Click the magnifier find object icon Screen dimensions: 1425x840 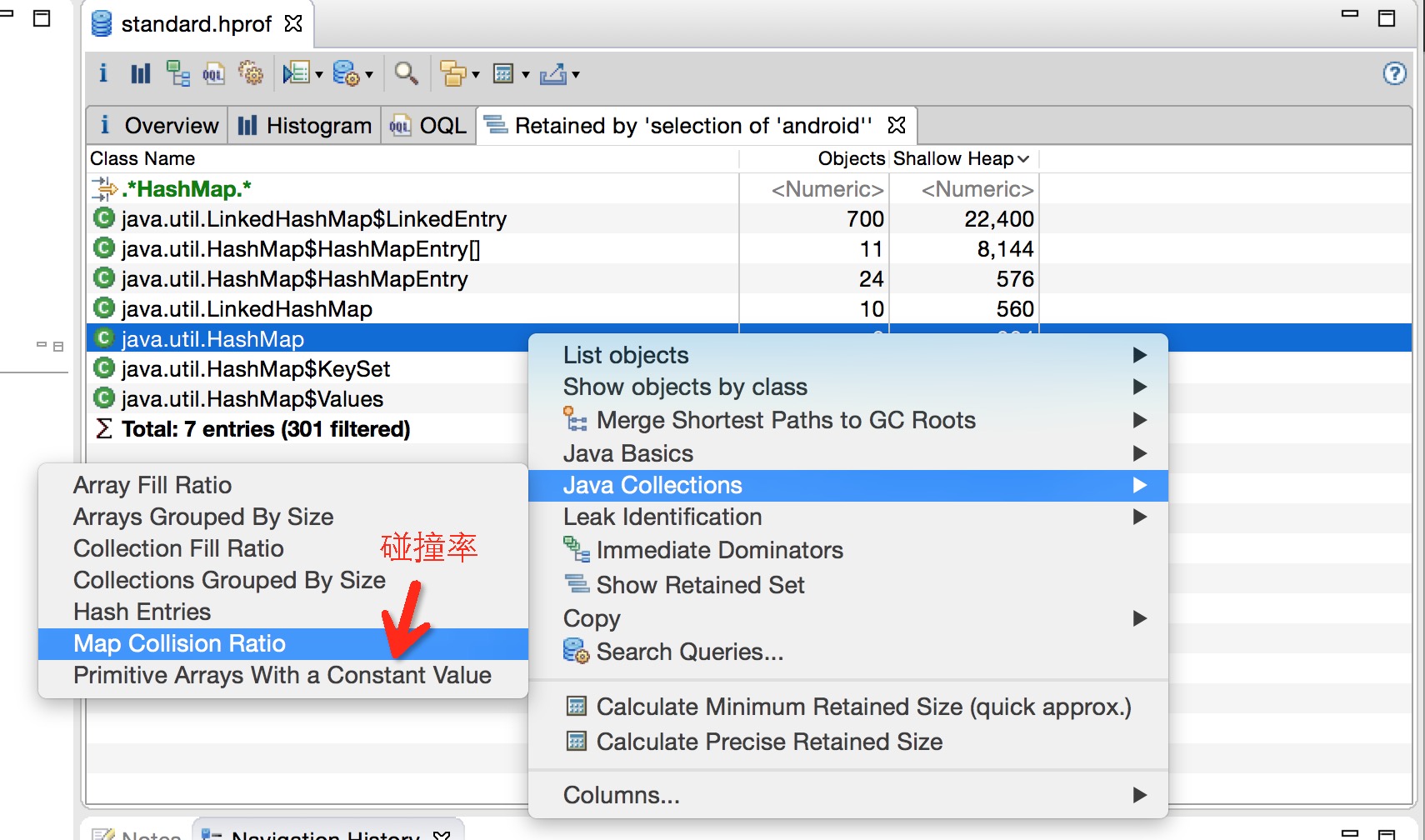(x=406, y=73)
